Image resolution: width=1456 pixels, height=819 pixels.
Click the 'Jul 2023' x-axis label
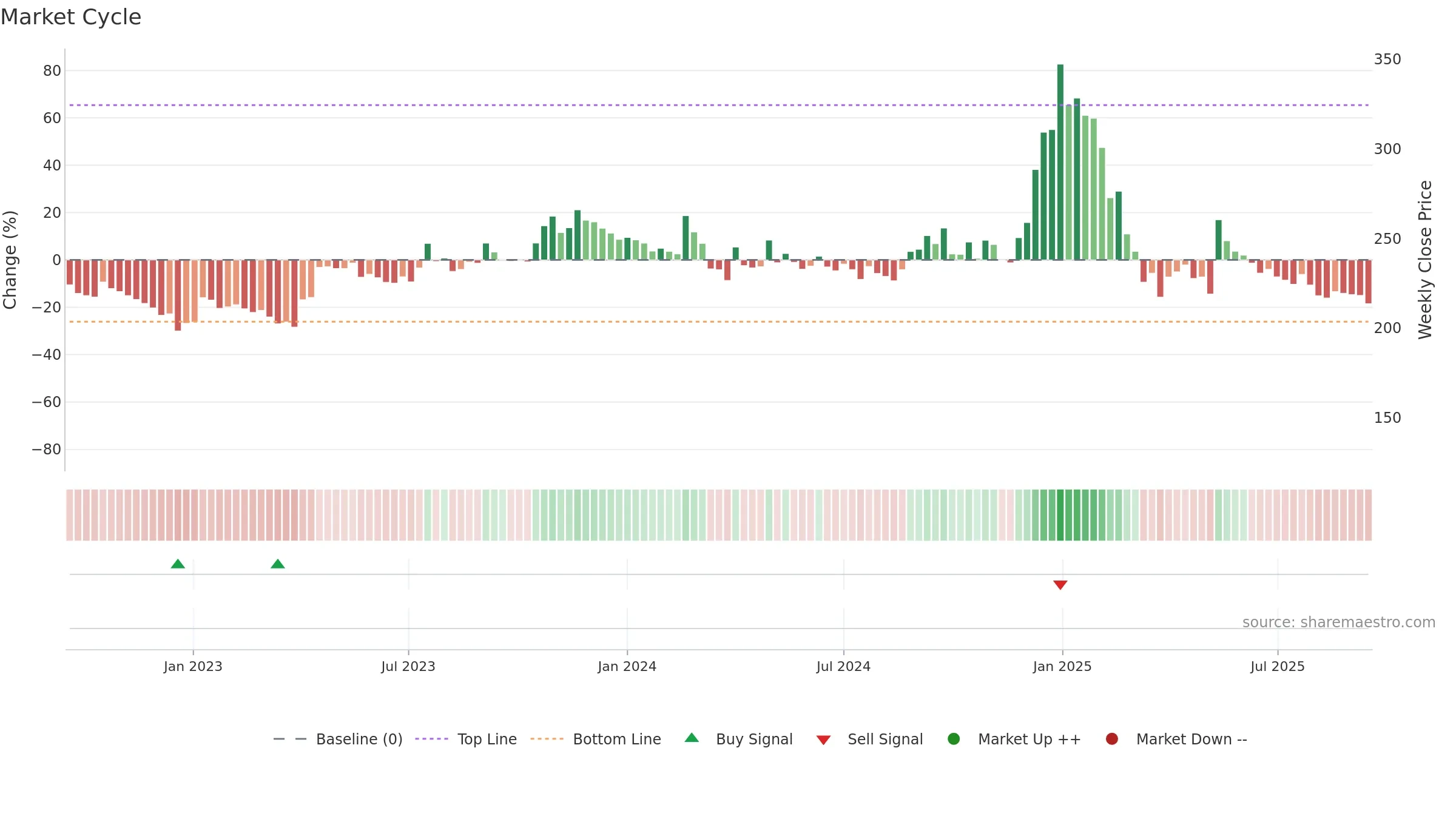(408, 667)
